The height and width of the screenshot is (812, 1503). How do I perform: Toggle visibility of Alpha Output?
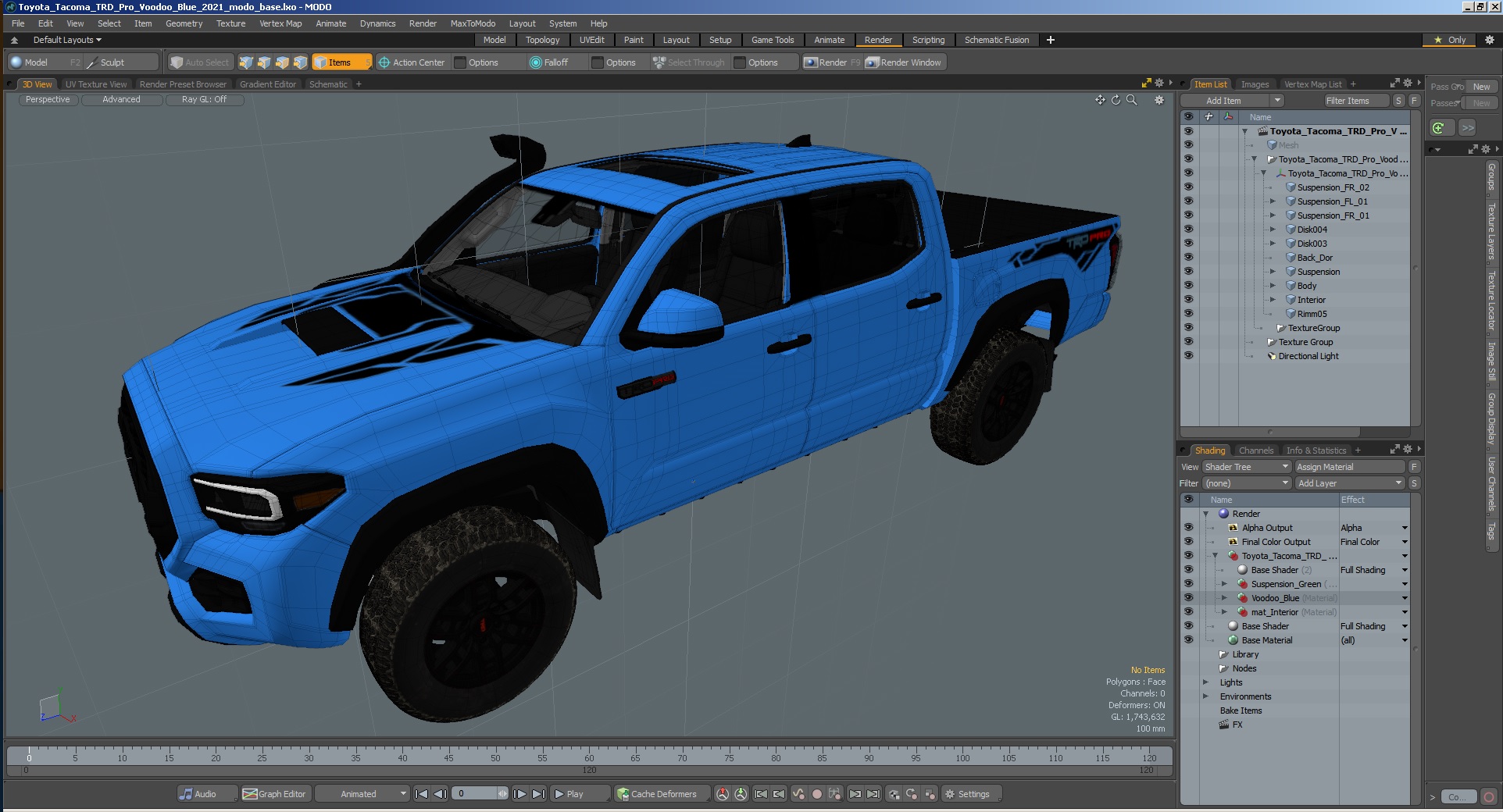point(1188,528)
